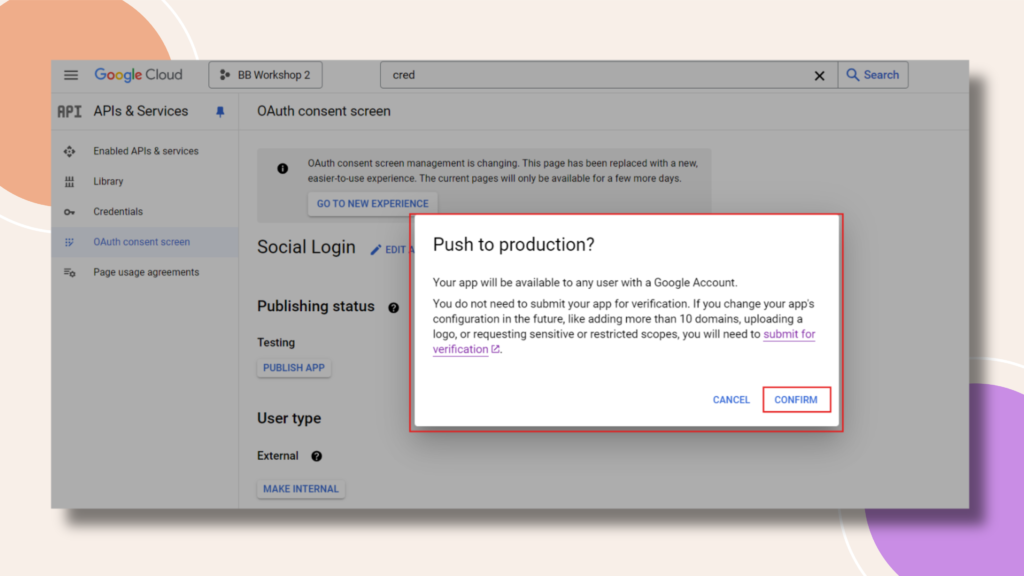Image resolution: width=1024 pixels, height=576 pixels.
Task: Click the API logo icon in sidebar
Action: click(x=69, y=112)
